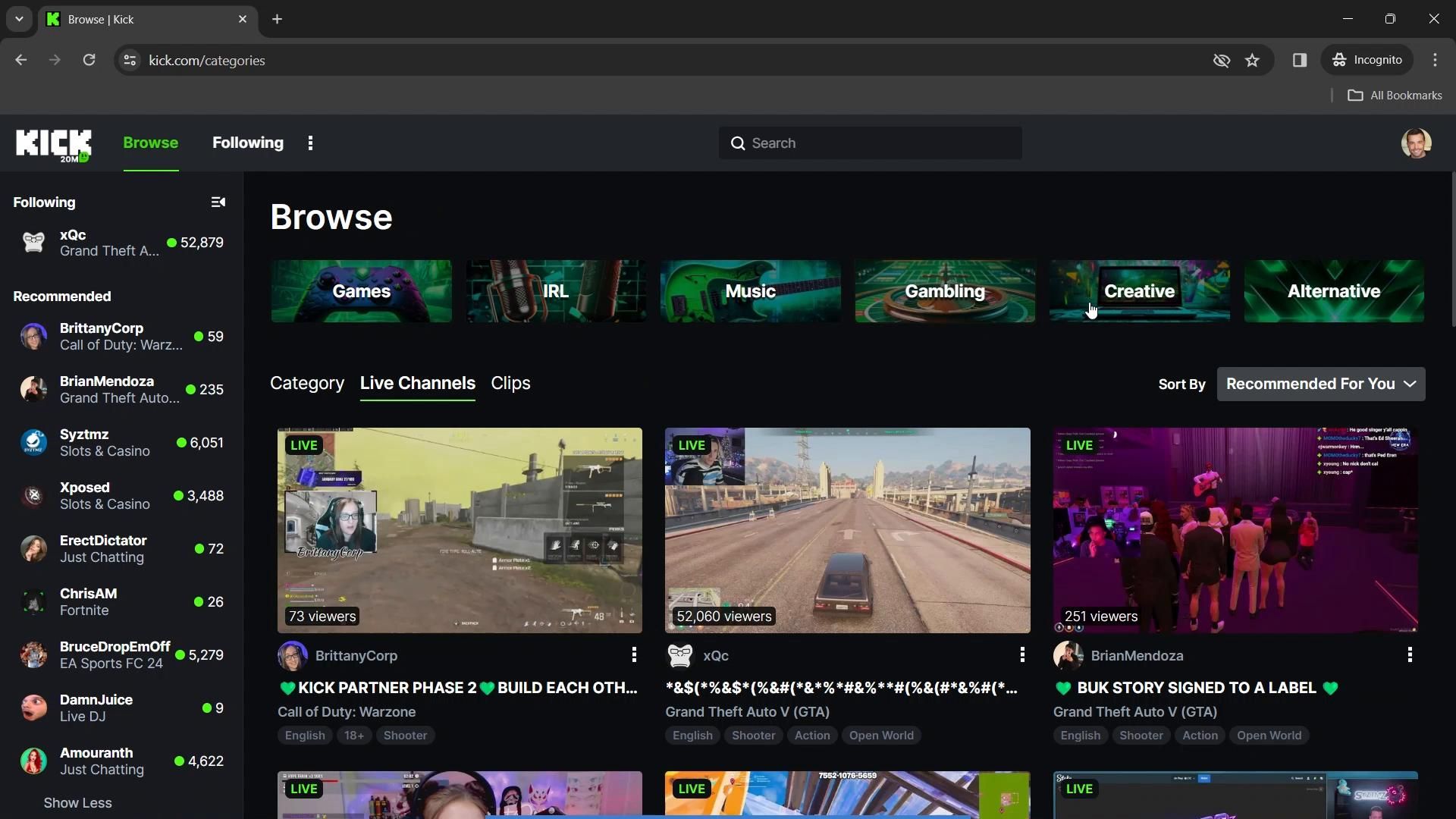
Task: Open the Incognito profile indicator
Action: [x=1367, y=61]
